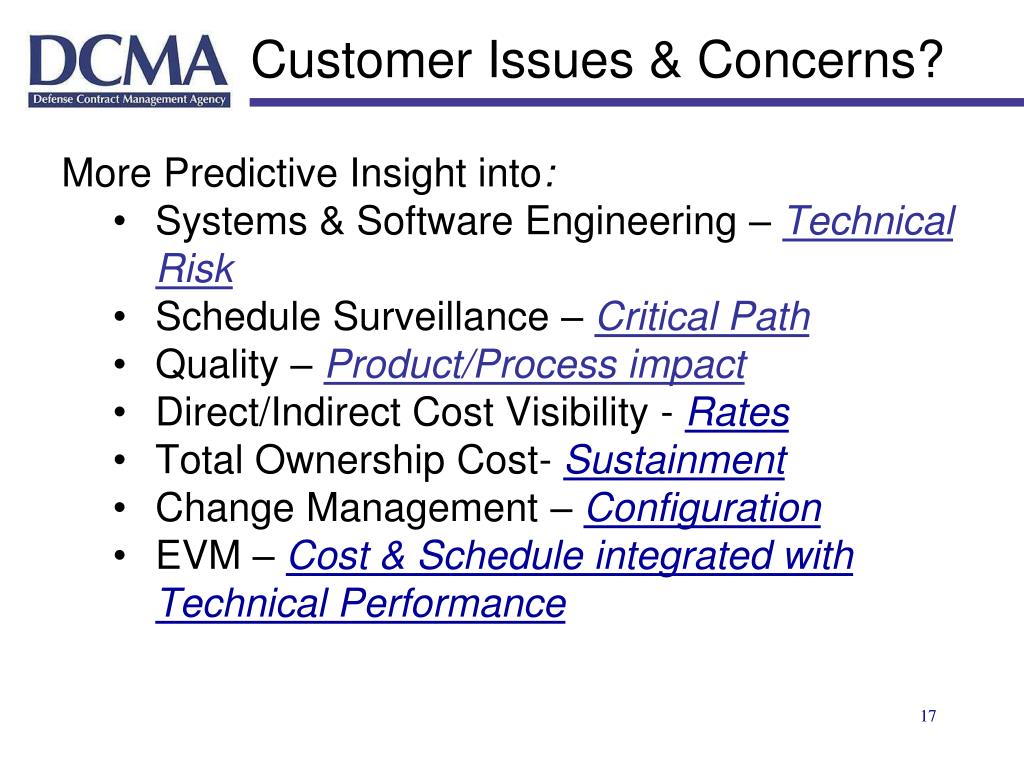Click Systems & Software Engineering bullet text
Image resolution: width=1024 pixels, height=768 pixels.
[445, 221]
